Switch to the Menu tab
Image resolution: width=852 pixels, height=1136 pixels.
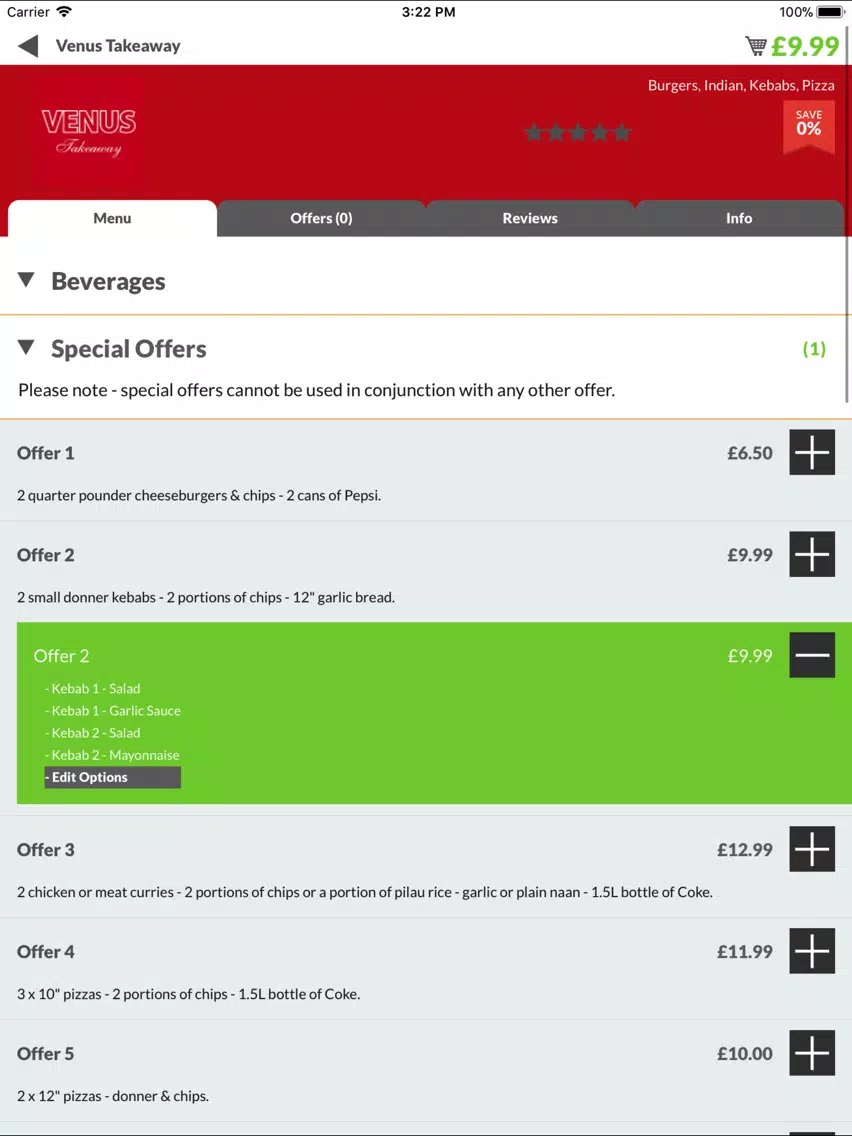click(112, 218)
